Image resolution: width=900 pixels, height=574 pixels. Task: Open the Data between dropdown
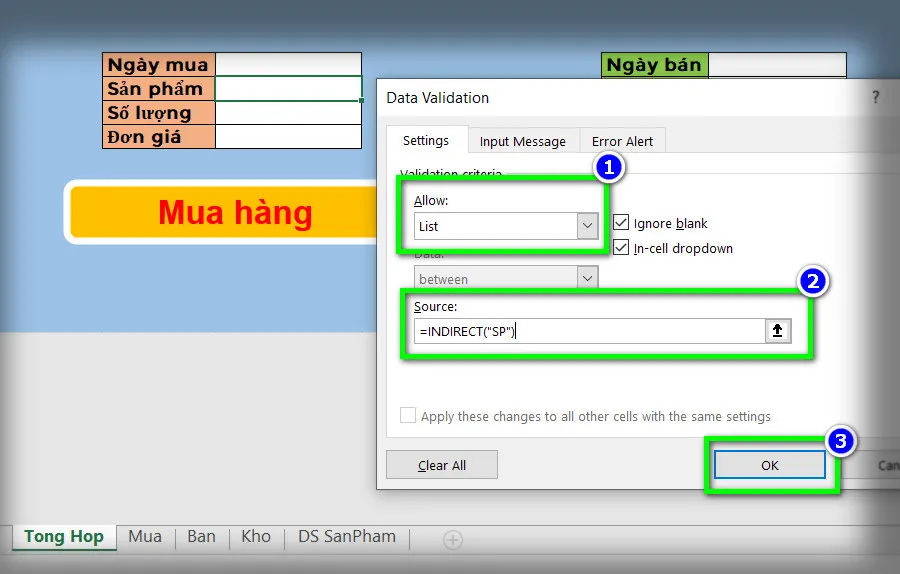(x=587, y=279)
